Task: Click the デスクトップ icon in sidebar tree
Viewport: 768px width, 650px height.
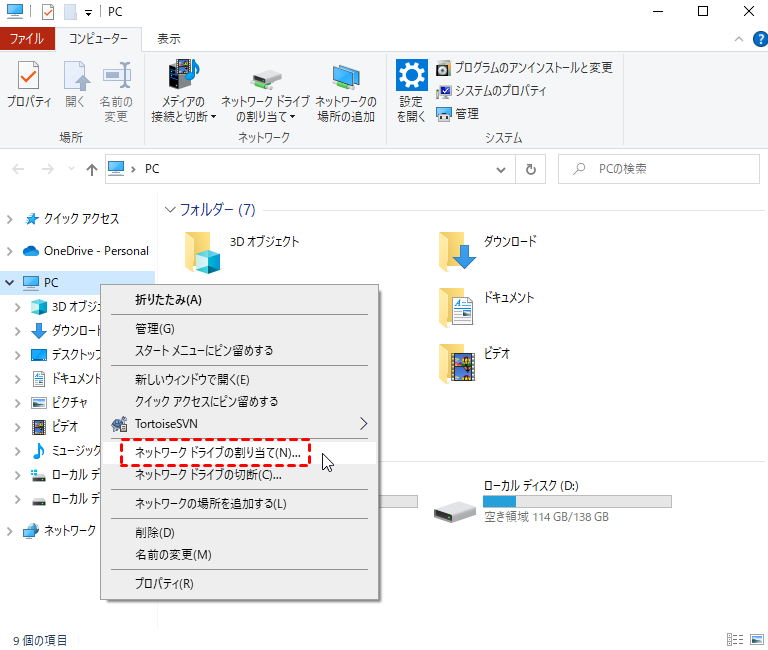Action: (x=39, y=355)
